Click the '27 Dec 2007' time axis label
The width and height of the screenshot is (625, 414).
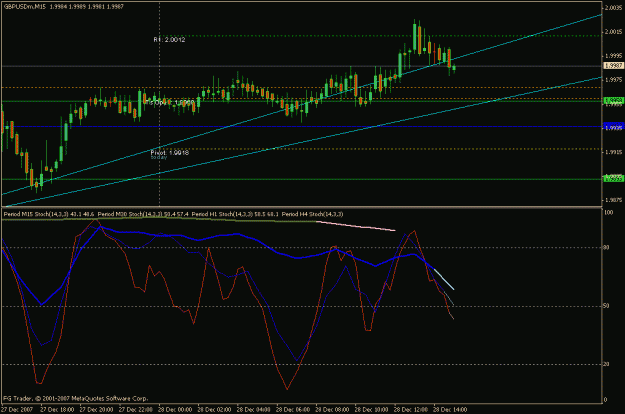tap(17, 410)
